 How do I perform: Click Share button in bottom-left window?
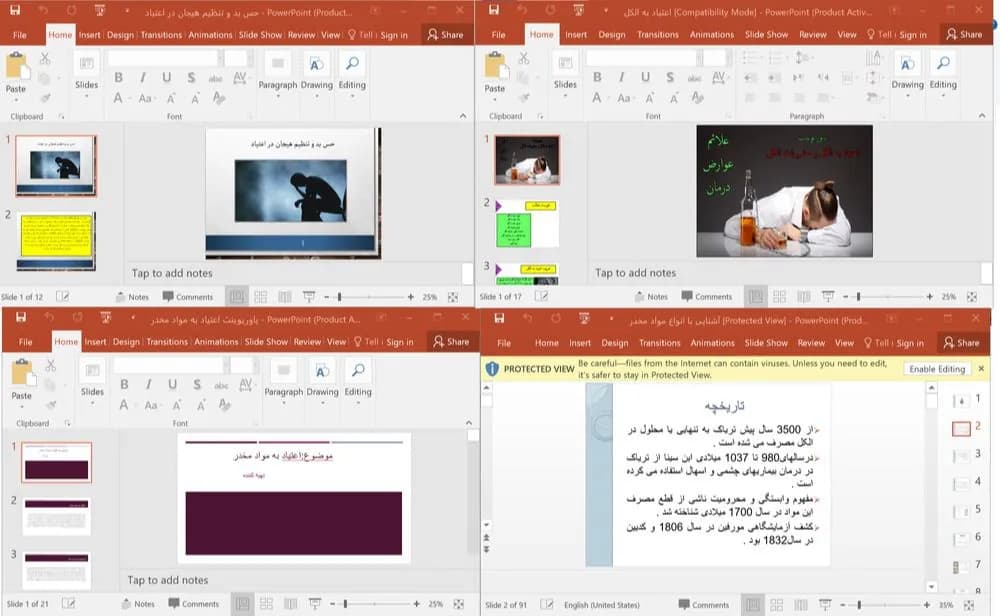[451, 342]
